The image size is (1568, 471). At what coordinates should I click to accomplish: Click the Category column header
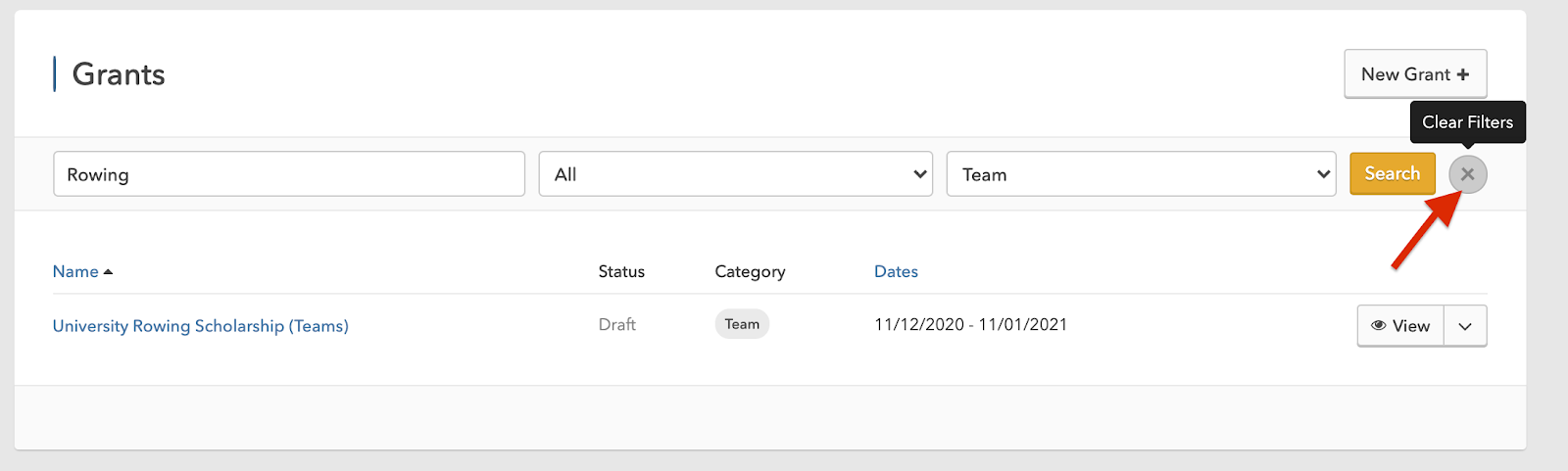tap(750, 271)
